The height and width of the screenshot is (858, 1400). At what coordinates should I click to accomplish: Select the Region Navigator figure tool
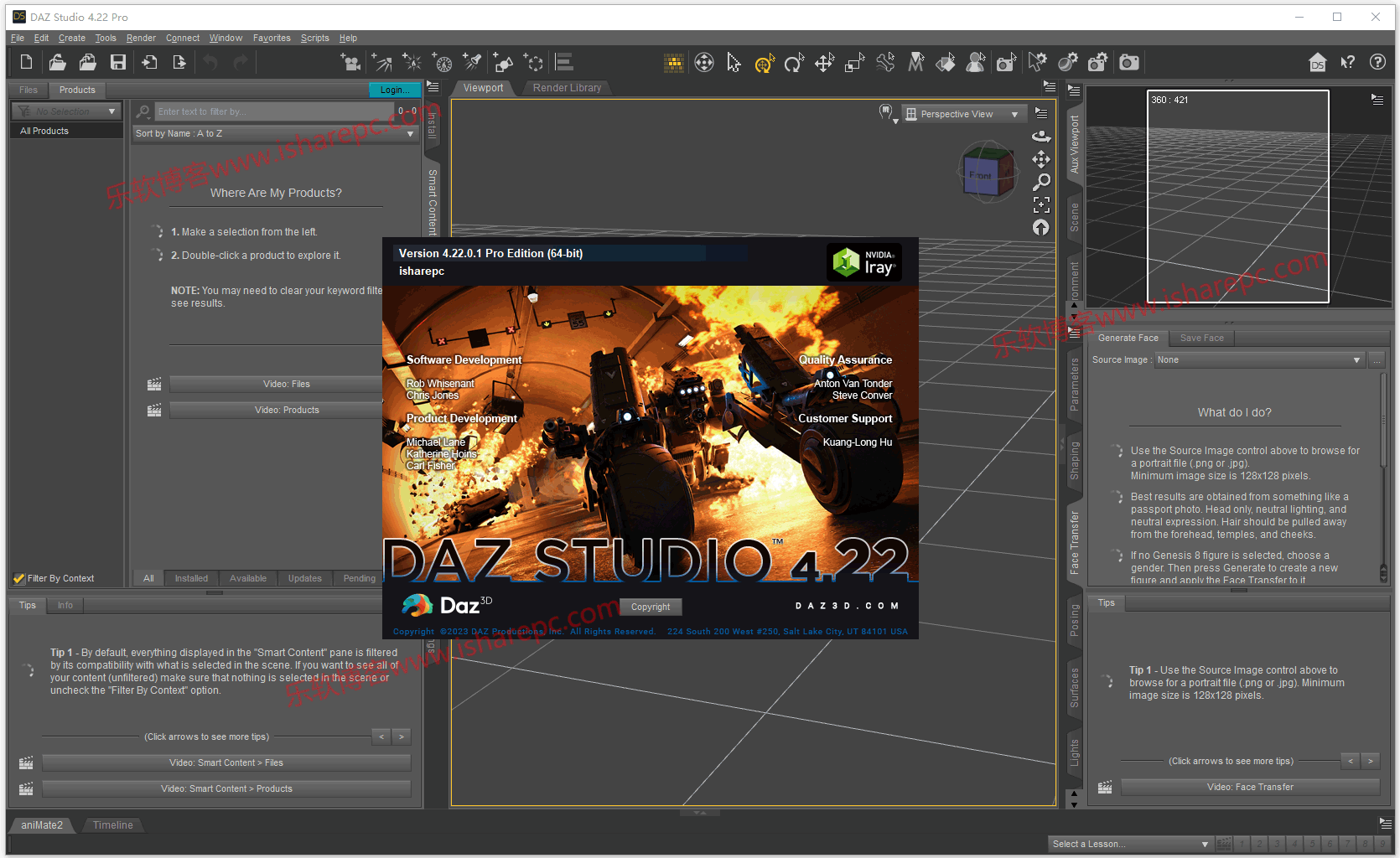976,62
